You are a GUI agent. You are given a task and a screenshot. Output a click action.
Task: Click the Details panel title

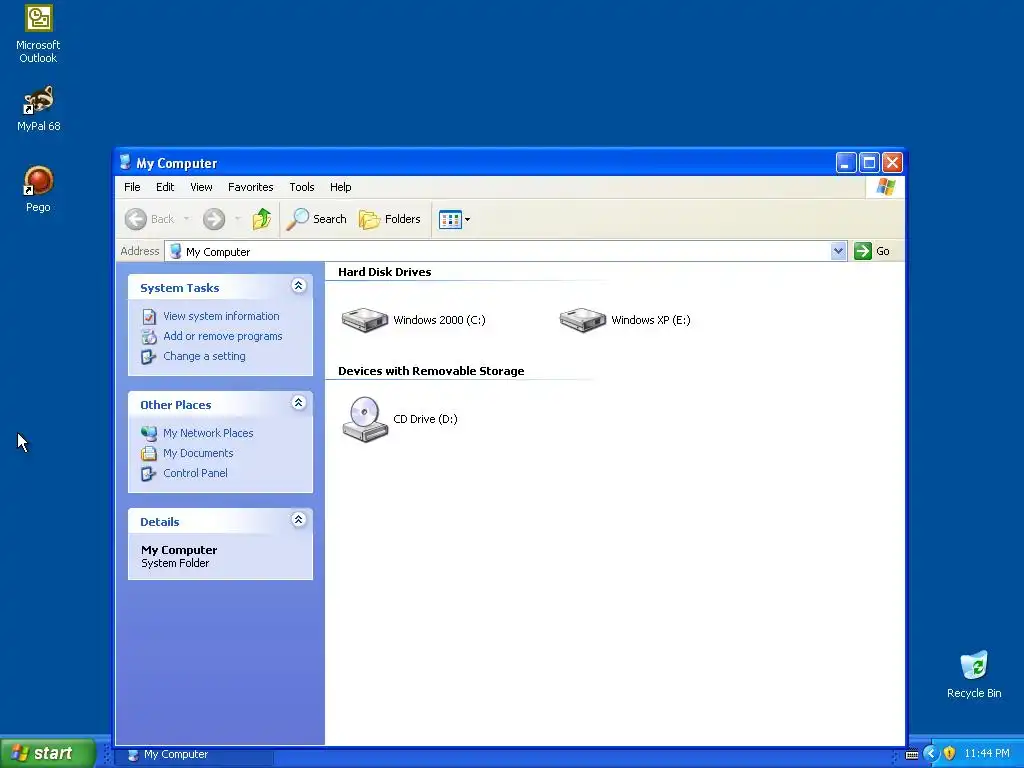click(x=159, y=522)
